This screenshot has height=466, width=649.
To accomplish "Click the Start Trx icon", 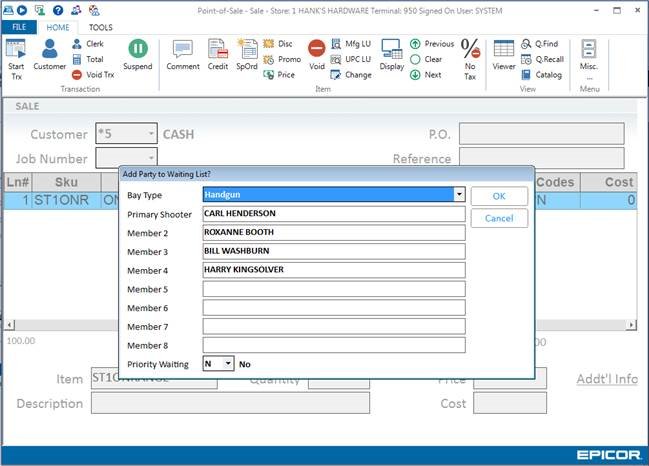I will click(16, 50).
